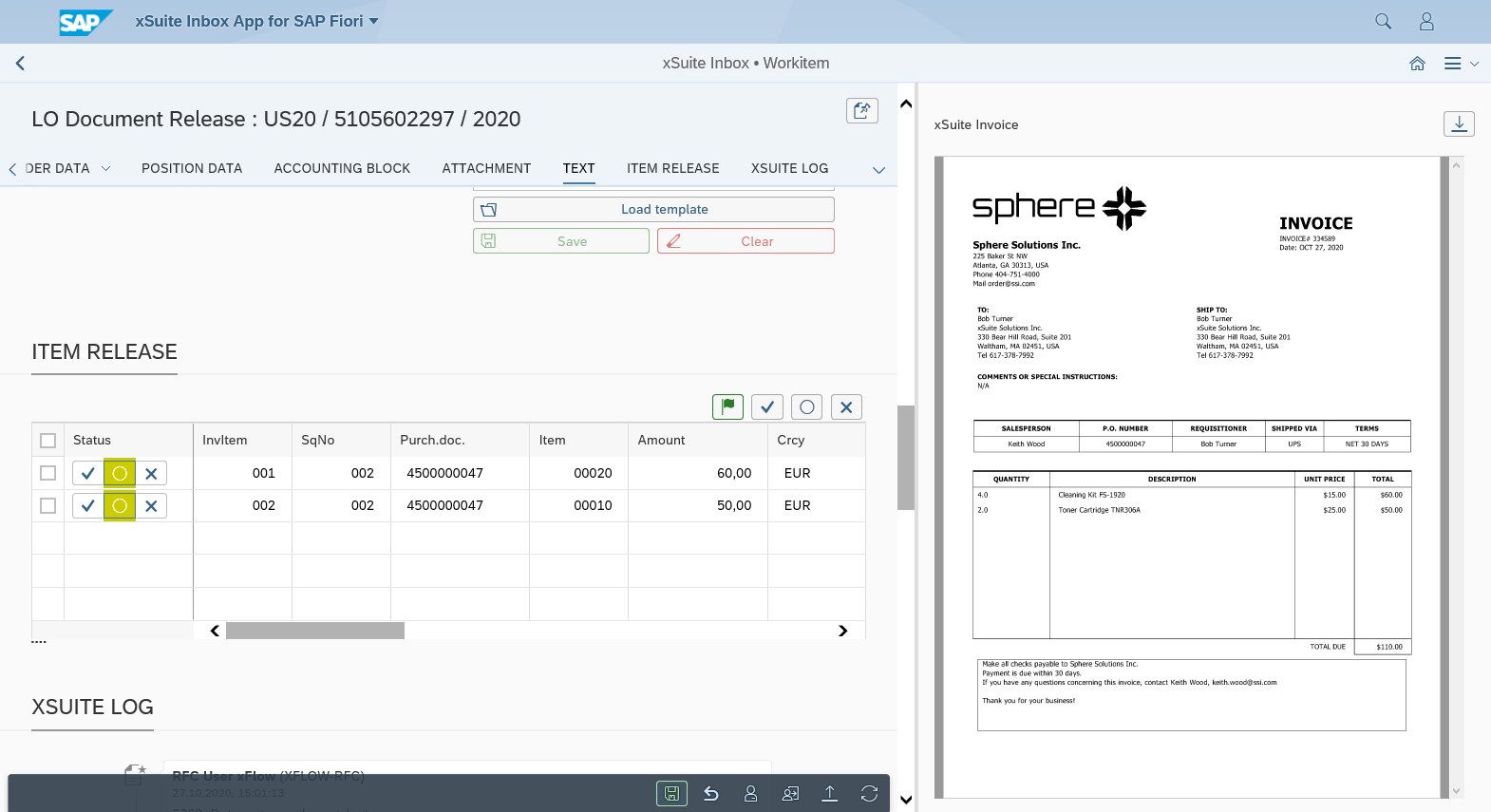This screenshot has height=812, width=1491.
Task: Tick the checkbox for invoice item 002
Action: (48, 505)
